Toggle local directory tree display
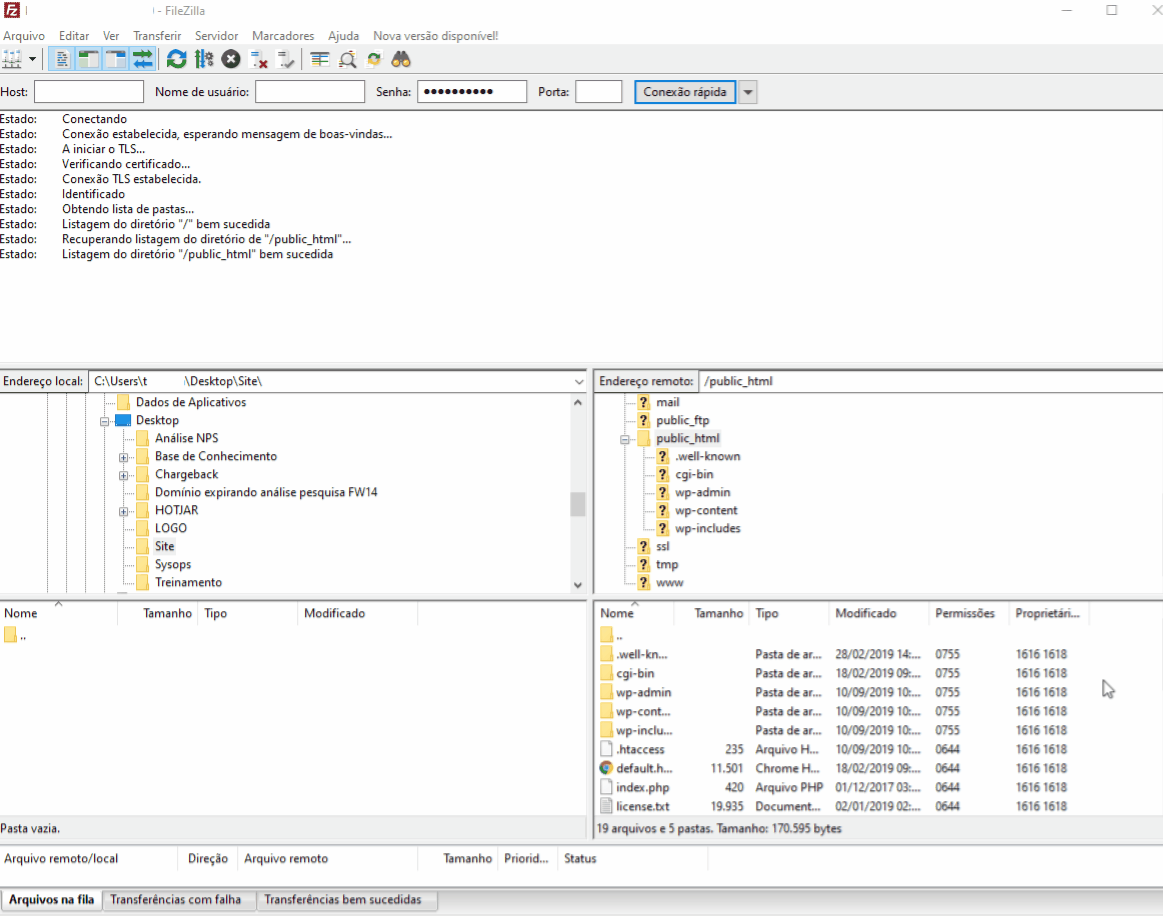Viewport: 1163px width, 916px height. (x=89, y=59)
